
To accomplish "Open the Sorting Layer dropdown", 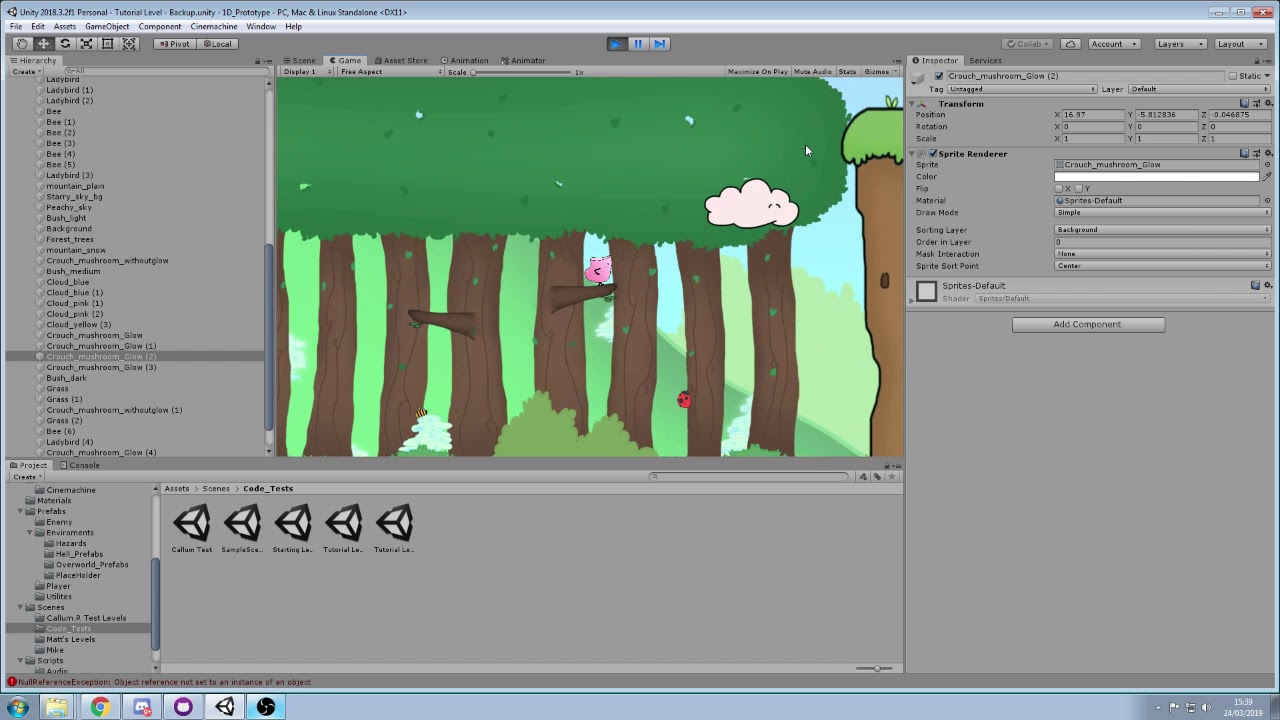I will (x=1162, y=230).
